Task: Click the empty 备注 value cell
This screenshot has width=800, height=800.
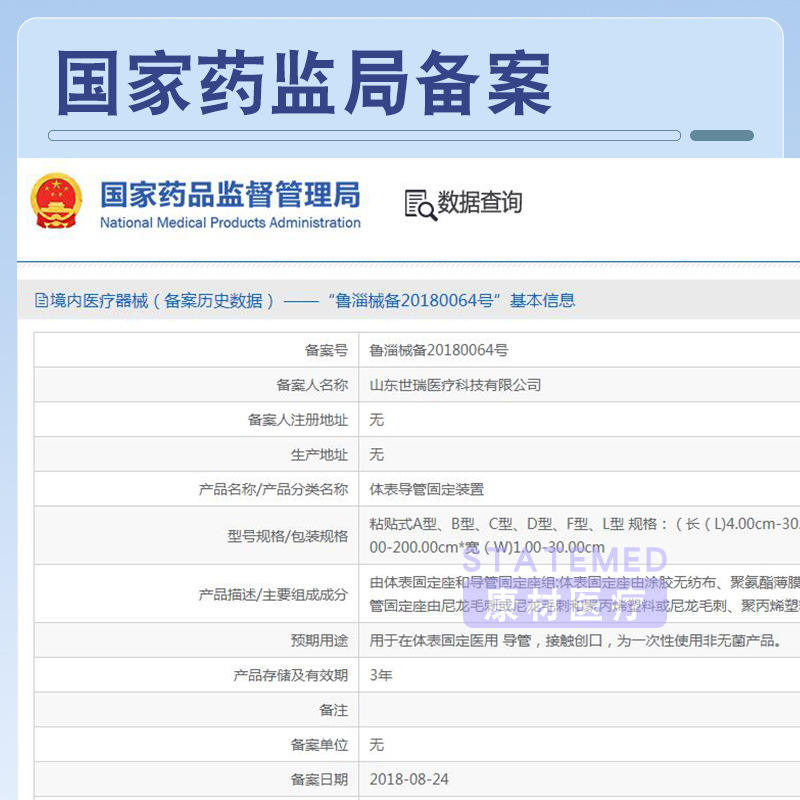Action: (580, 710)
